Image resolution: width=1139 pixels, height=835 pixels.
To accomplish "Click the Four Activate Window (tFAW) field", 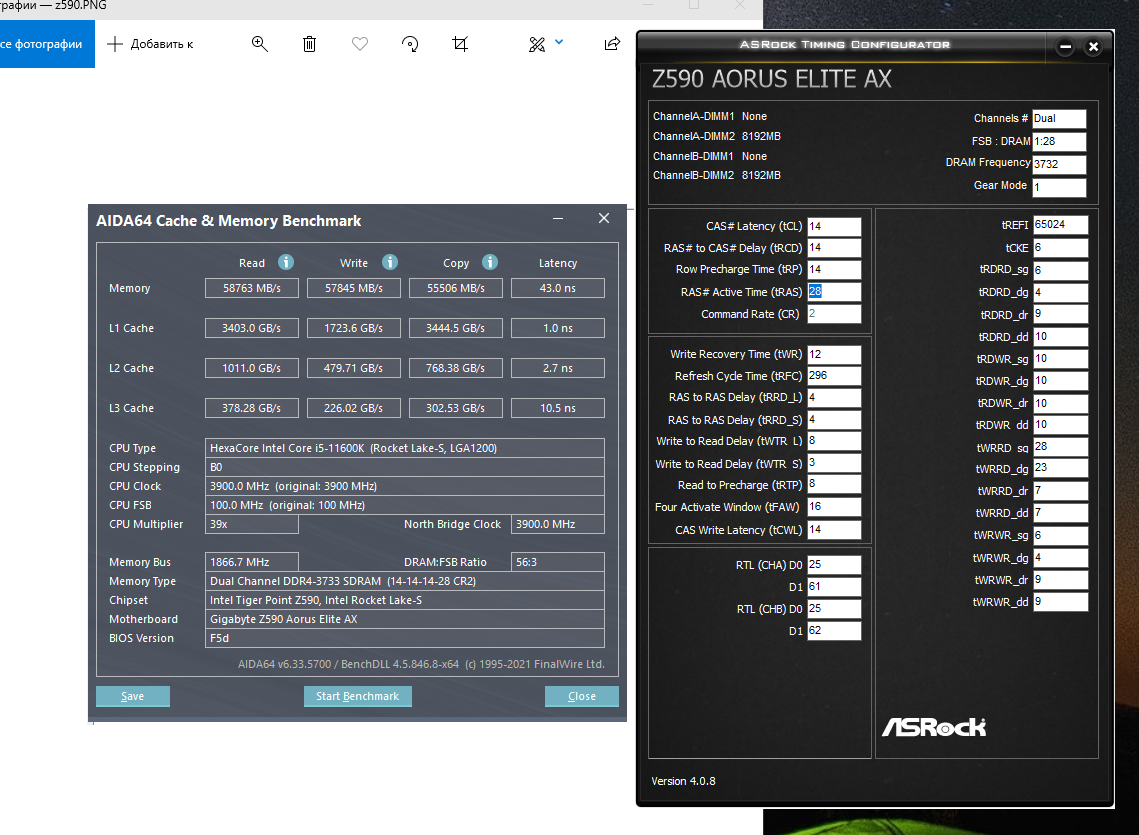I will point(834,507).
